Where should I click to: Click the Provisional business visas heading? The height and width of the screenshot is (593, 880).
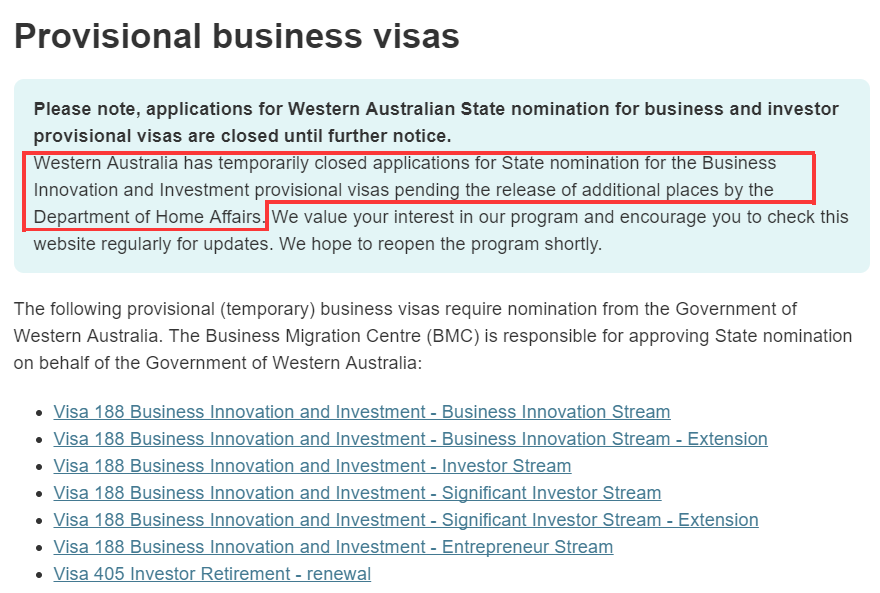(236, 36)
